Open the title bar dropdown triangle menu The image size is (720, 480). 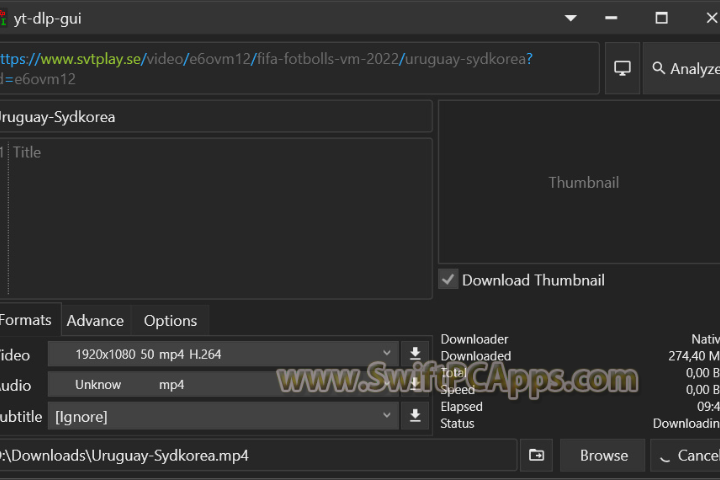coord(571,18)
